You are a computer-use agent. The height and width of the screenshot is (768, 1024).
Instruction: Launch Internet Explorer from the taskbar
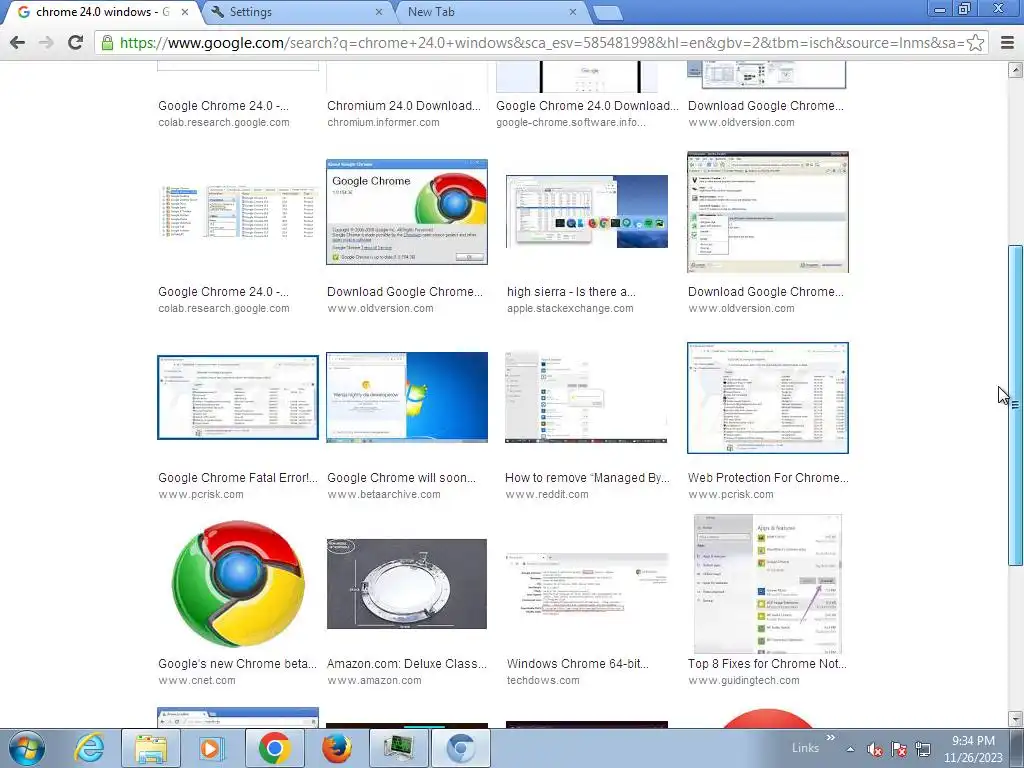(x=89, y=748)
